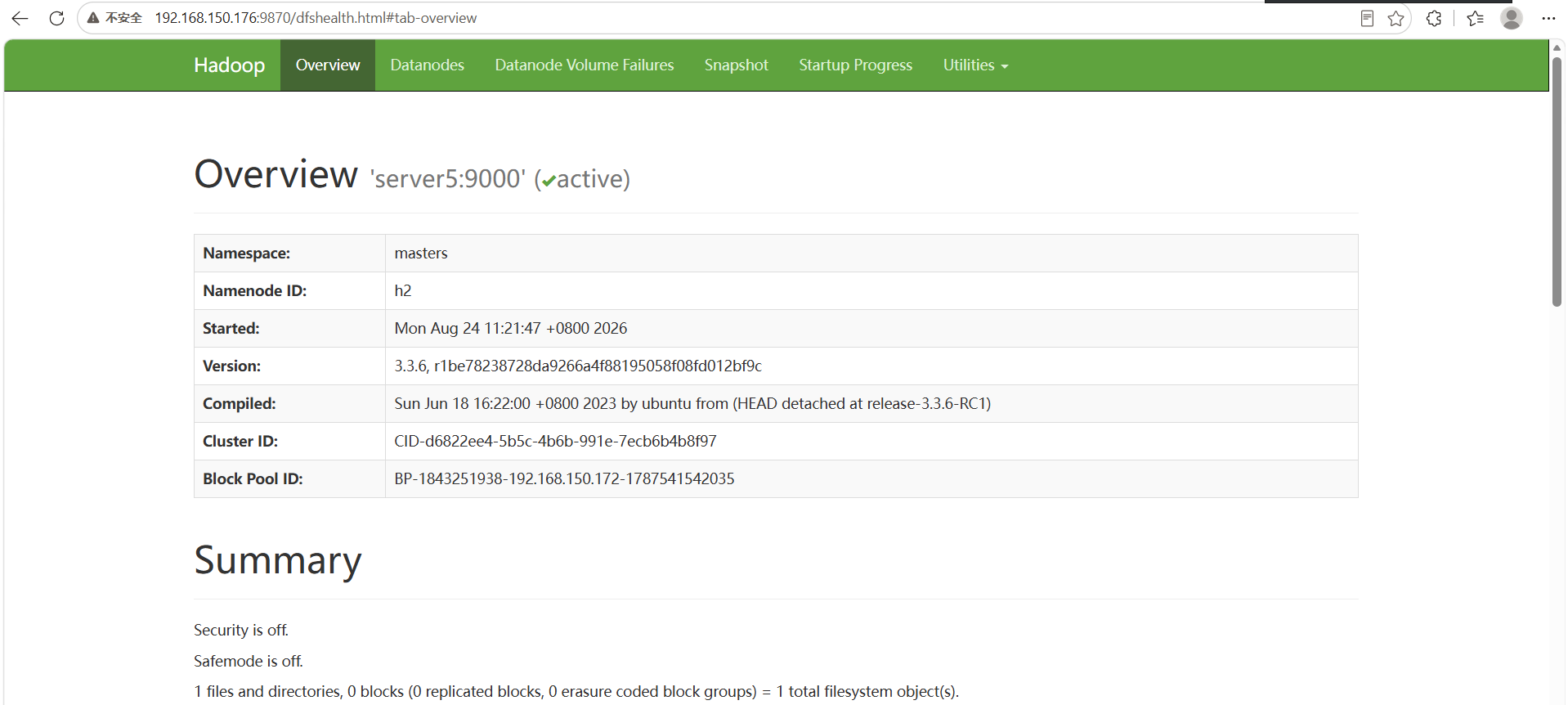The height and width of the screenshot is (705, 1568).
Task: Click the 'Cluster ID:' label cell
Action: click(289, 442)
